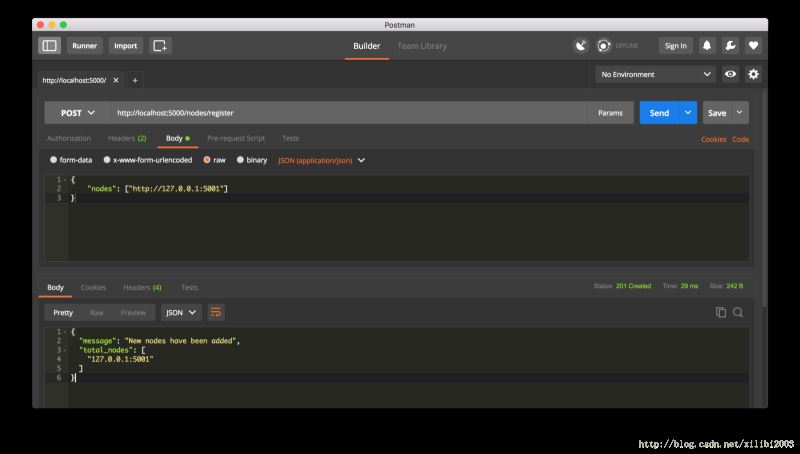Image resolution: width=800 pixels, height=454 pixels.
Task: Open a new window with the plus-window icon
Action: pyautogui.click(x=160, y=45)
